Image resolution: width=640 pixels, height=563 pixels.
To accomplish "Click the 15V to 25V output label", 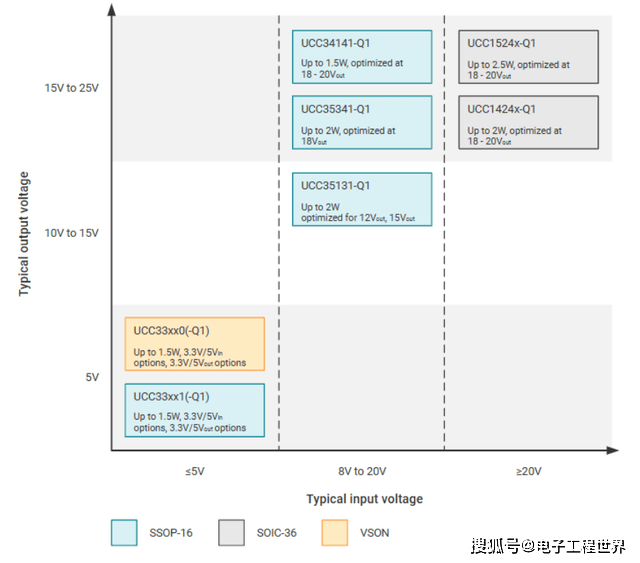I will coord(71,88).
